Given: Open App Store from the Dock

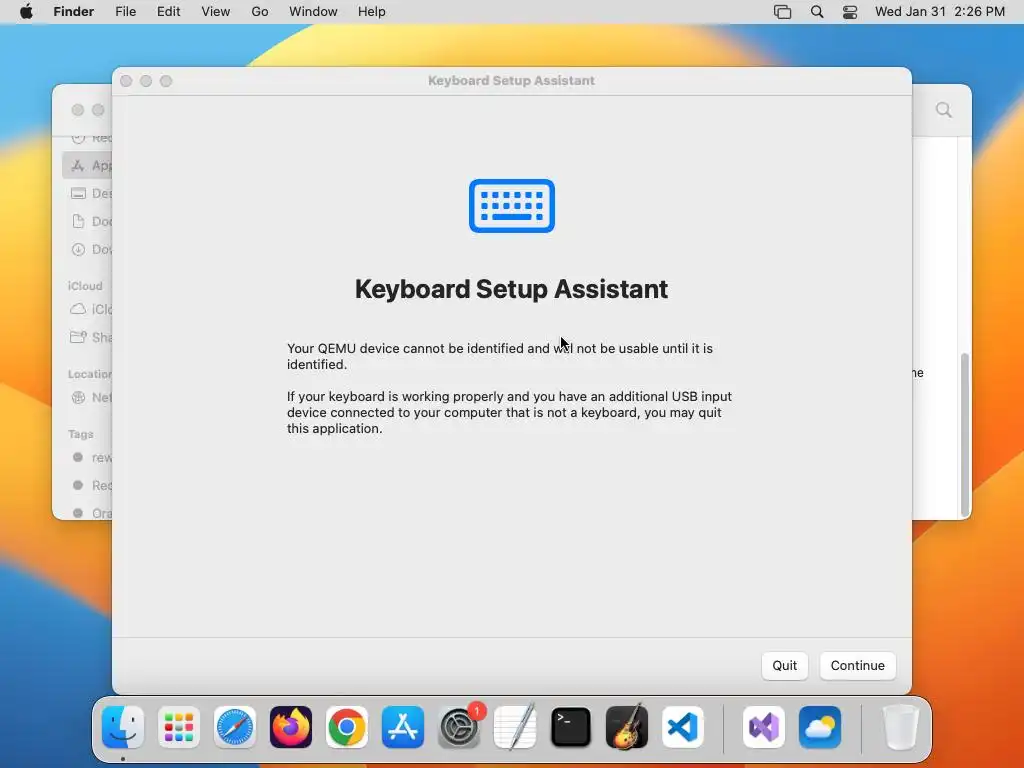Looking at the screenshot, I should [x=403, y=727].
